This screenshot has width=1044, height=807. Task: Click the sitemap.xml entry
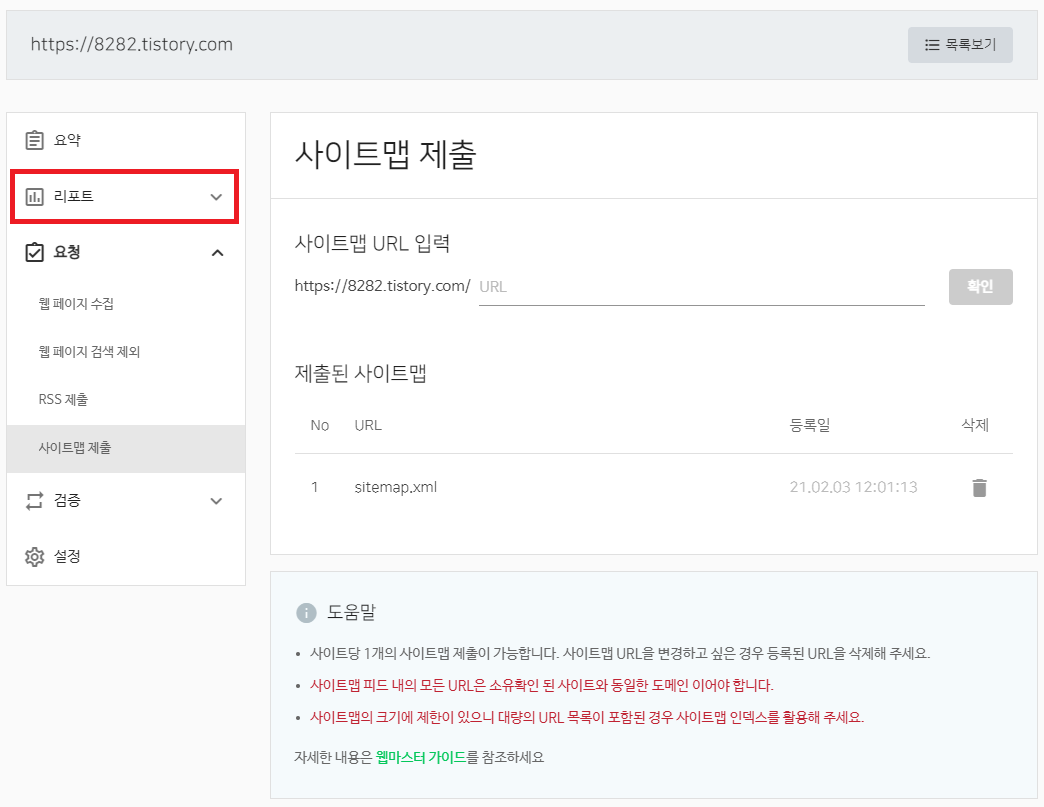[x=395, y=487]
